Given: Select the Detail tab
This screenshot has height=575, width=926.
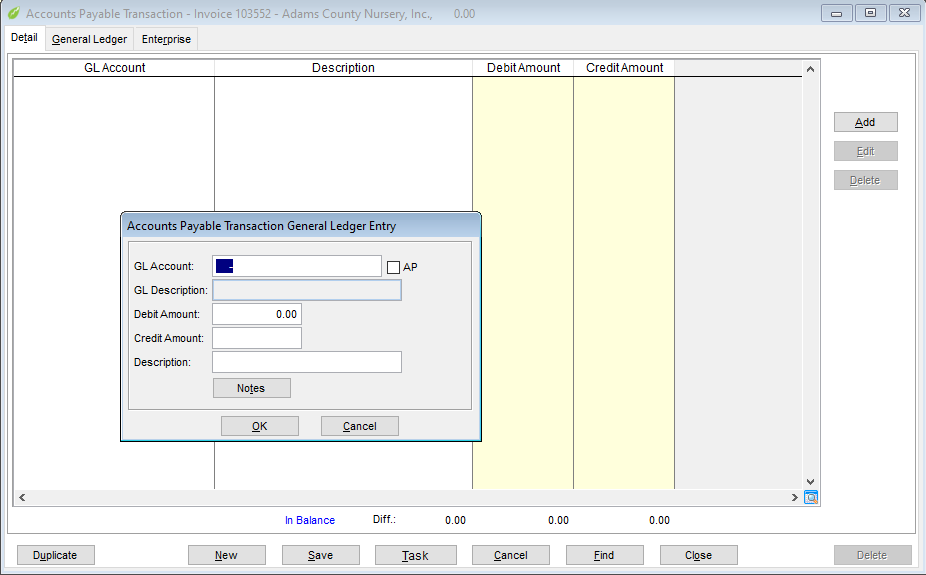Looking at the screenshot, I should click(x=24, y=38).
